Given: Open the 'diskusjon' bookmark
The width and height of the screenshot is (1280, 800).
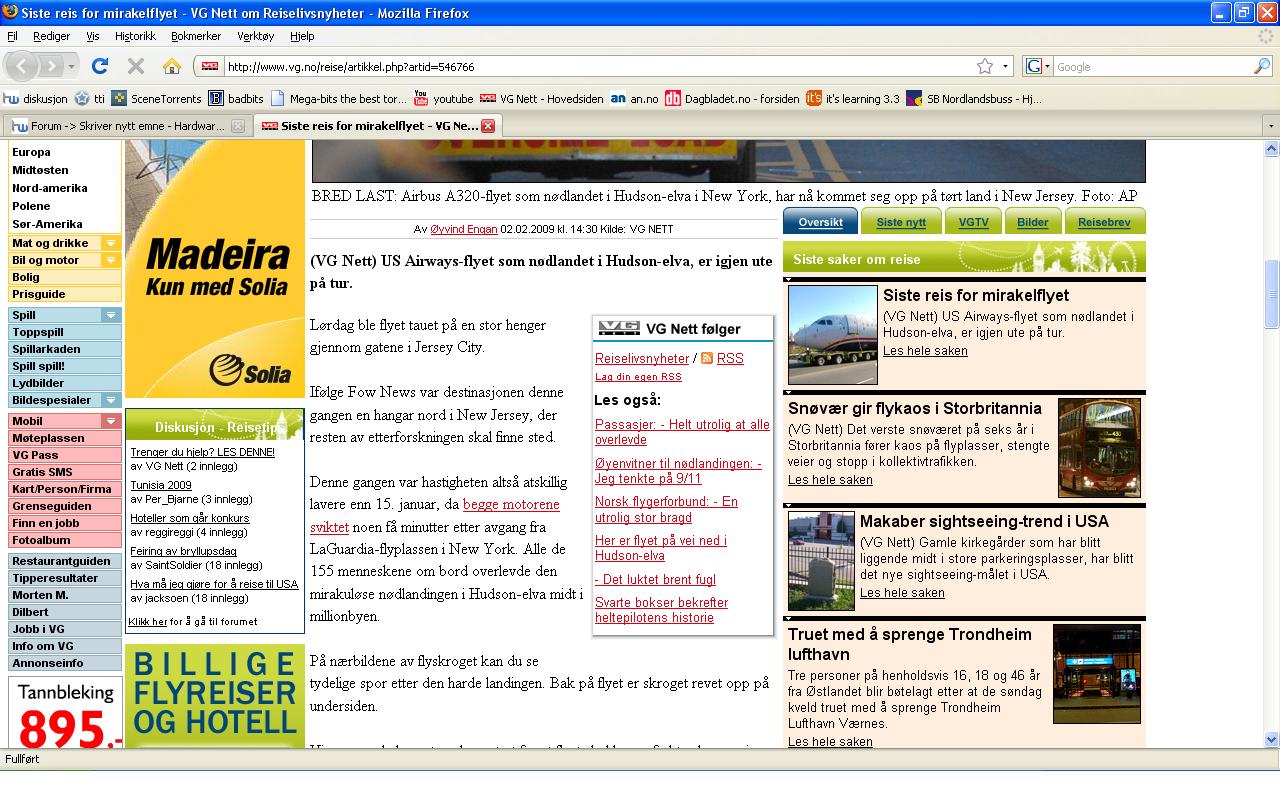Looking at the screenshot, I should 36,99.
